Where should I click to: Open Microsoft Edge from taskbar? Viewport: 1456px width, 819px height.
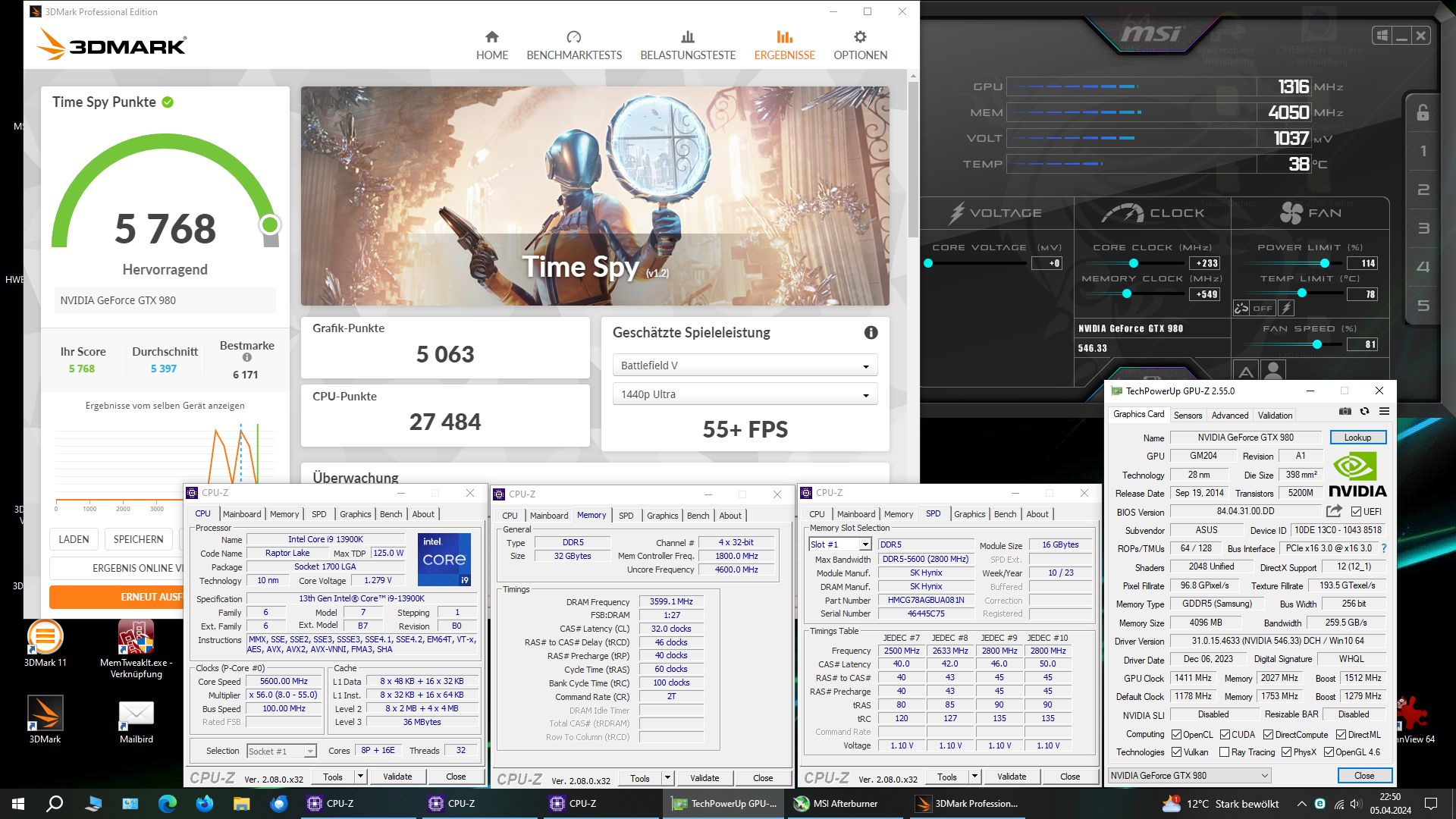(x=167, y=804)
